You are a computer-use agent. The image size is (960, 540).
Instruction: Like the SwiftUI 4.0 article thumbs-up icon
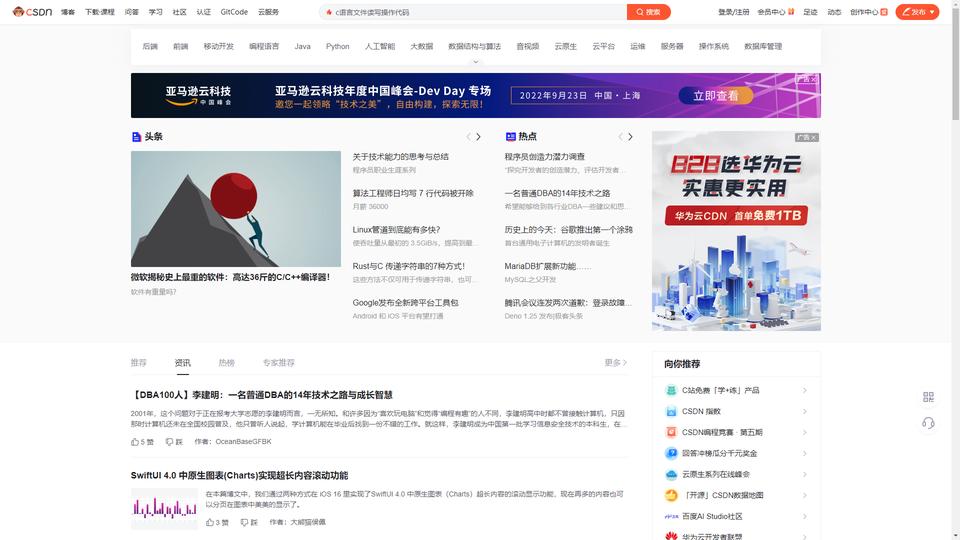coord(210,522)
